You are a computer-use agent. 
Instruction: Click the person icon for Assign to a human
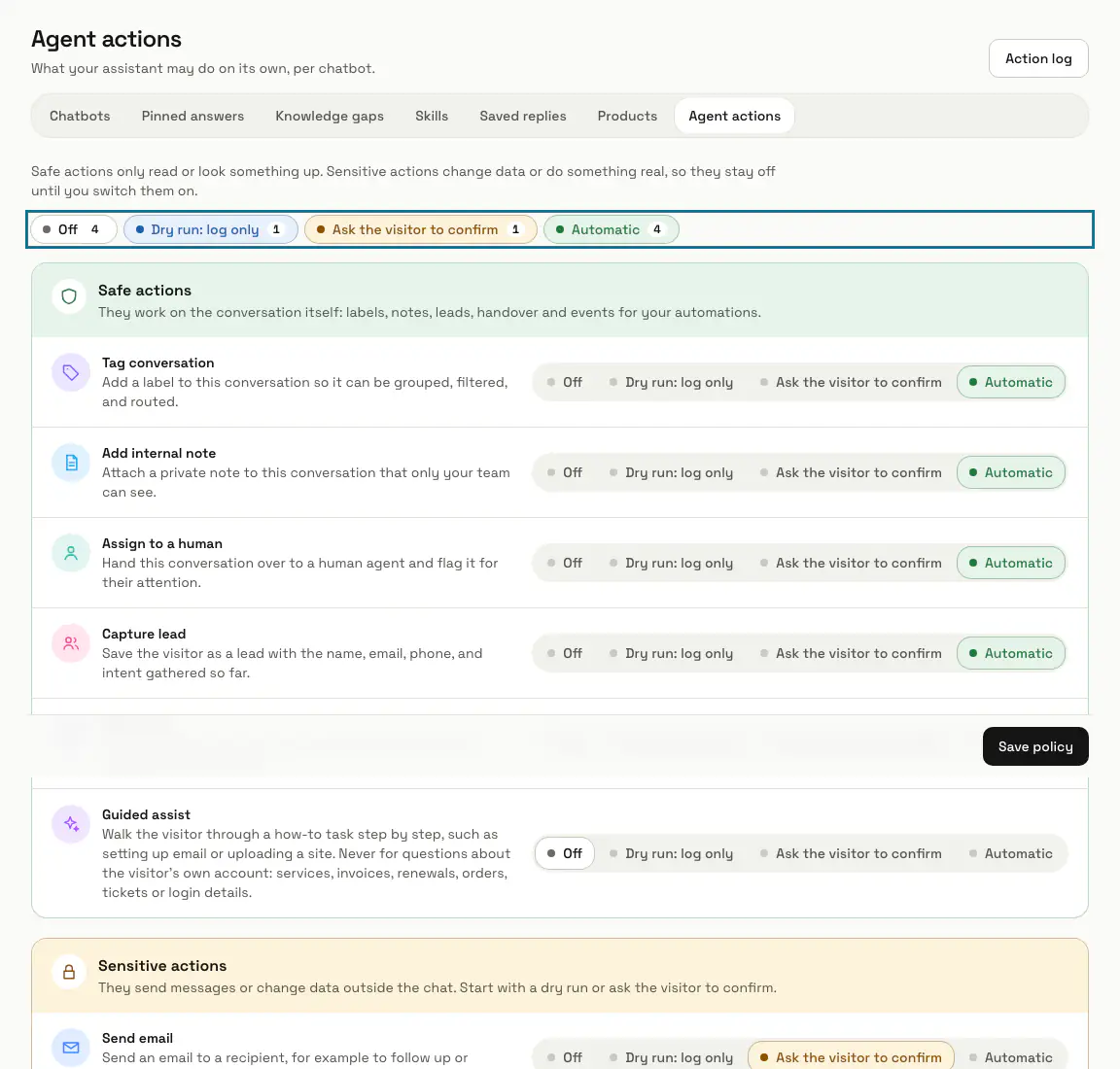click(71, 553)
